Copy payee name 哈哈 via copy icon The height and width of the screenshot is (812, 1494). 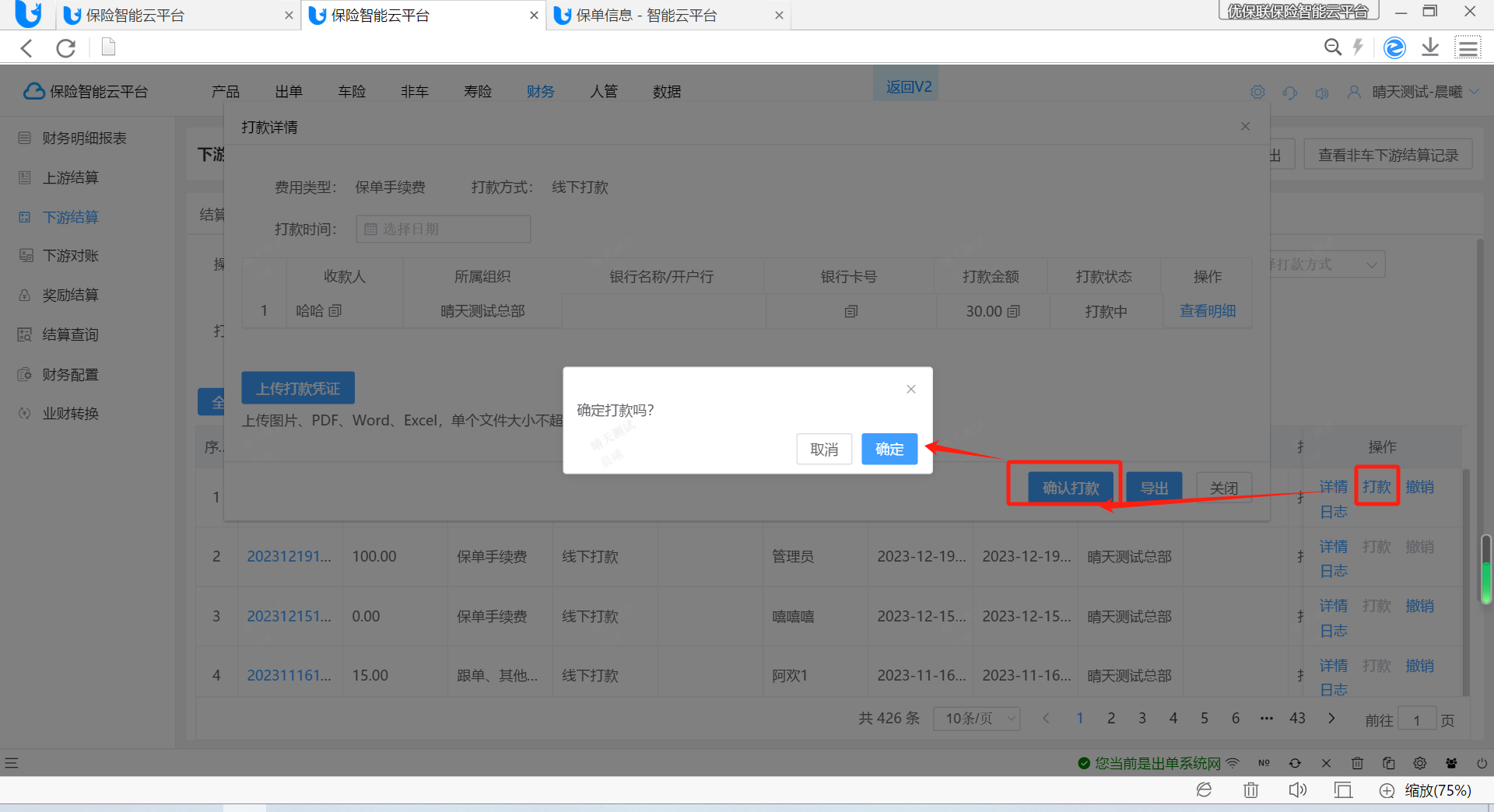point(335,311)
